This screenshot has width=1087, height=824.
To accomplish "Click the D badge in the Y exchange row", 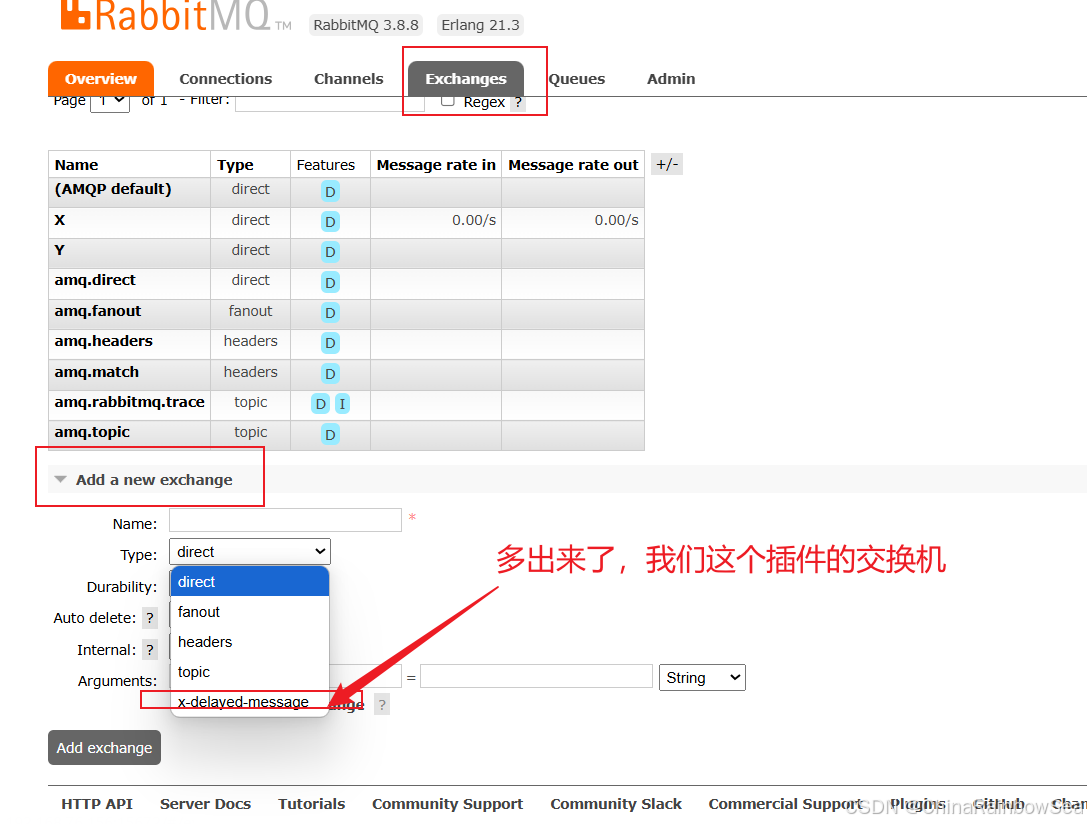I will 330,252.
